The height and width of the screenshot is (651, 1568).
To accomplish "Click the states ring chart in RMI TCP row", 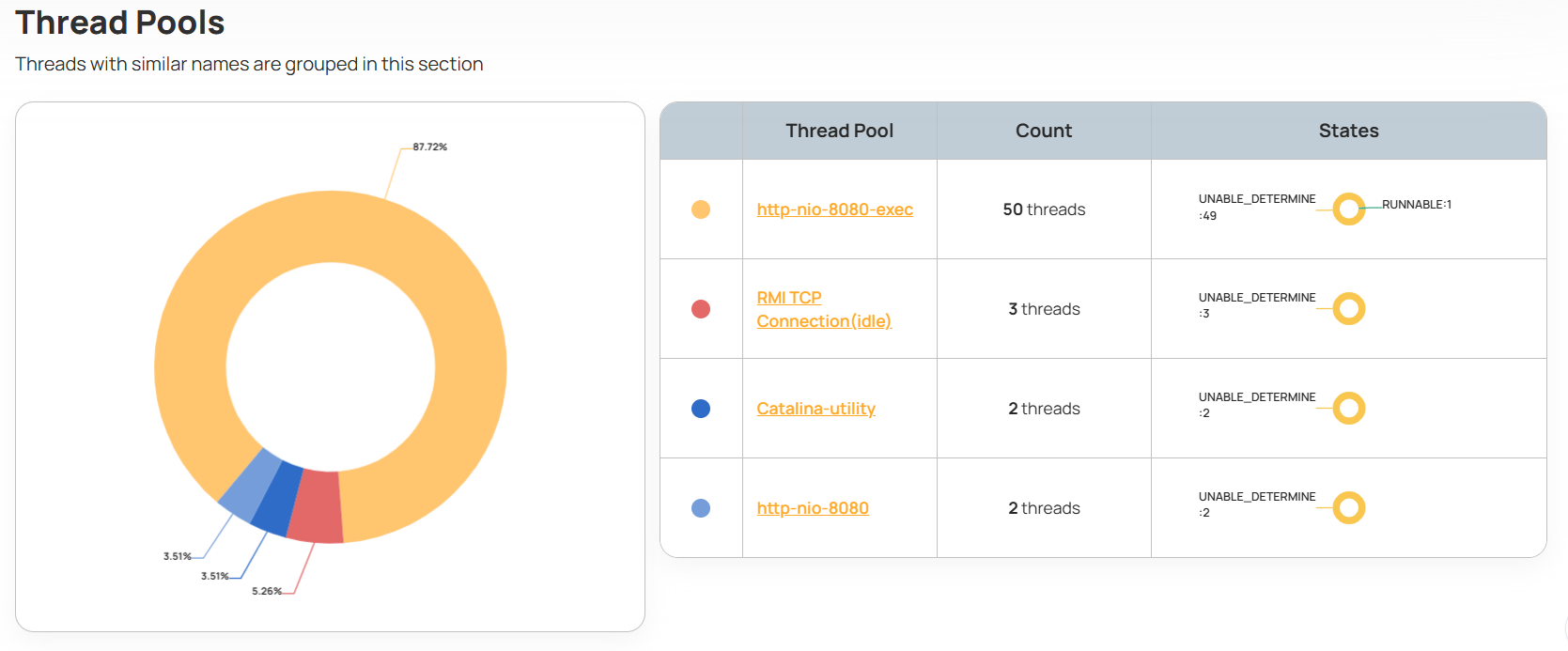I will coord(1349,308).
